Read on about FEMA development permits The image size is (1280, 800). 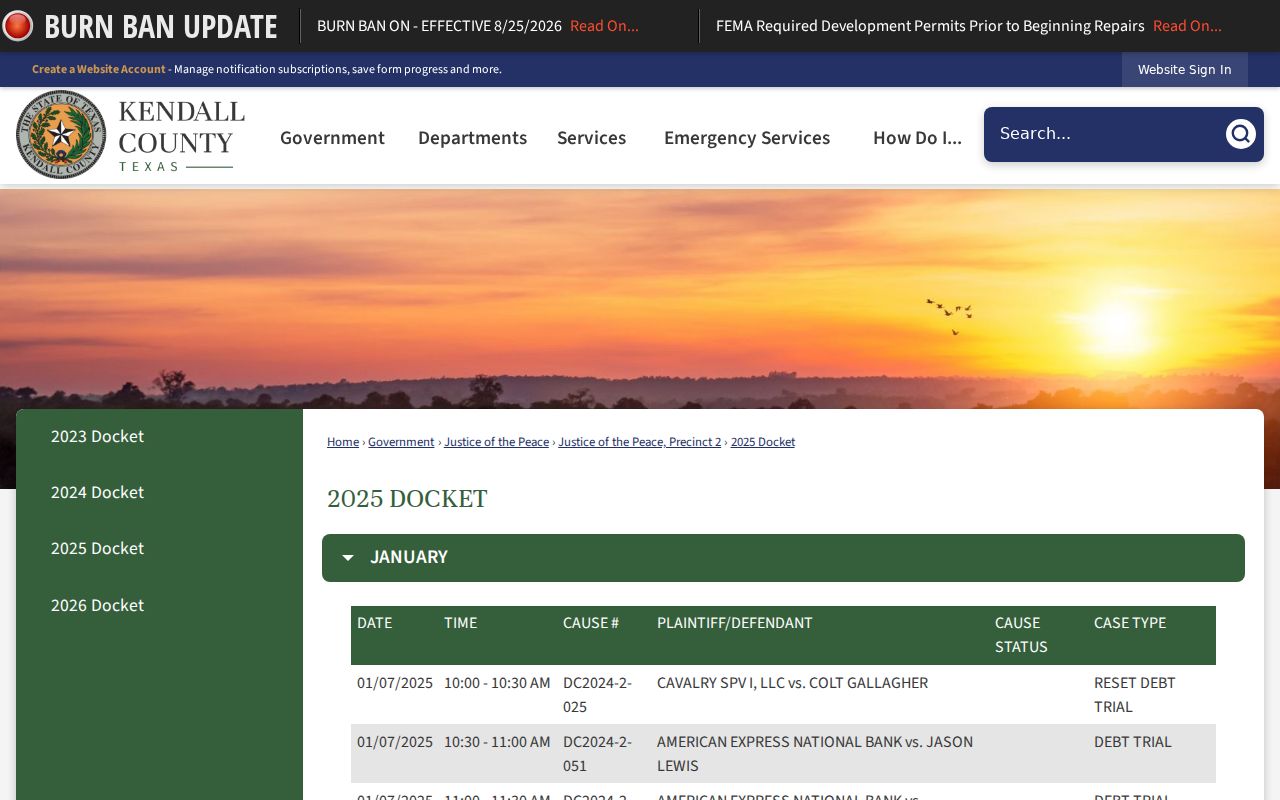[1187, 26]
